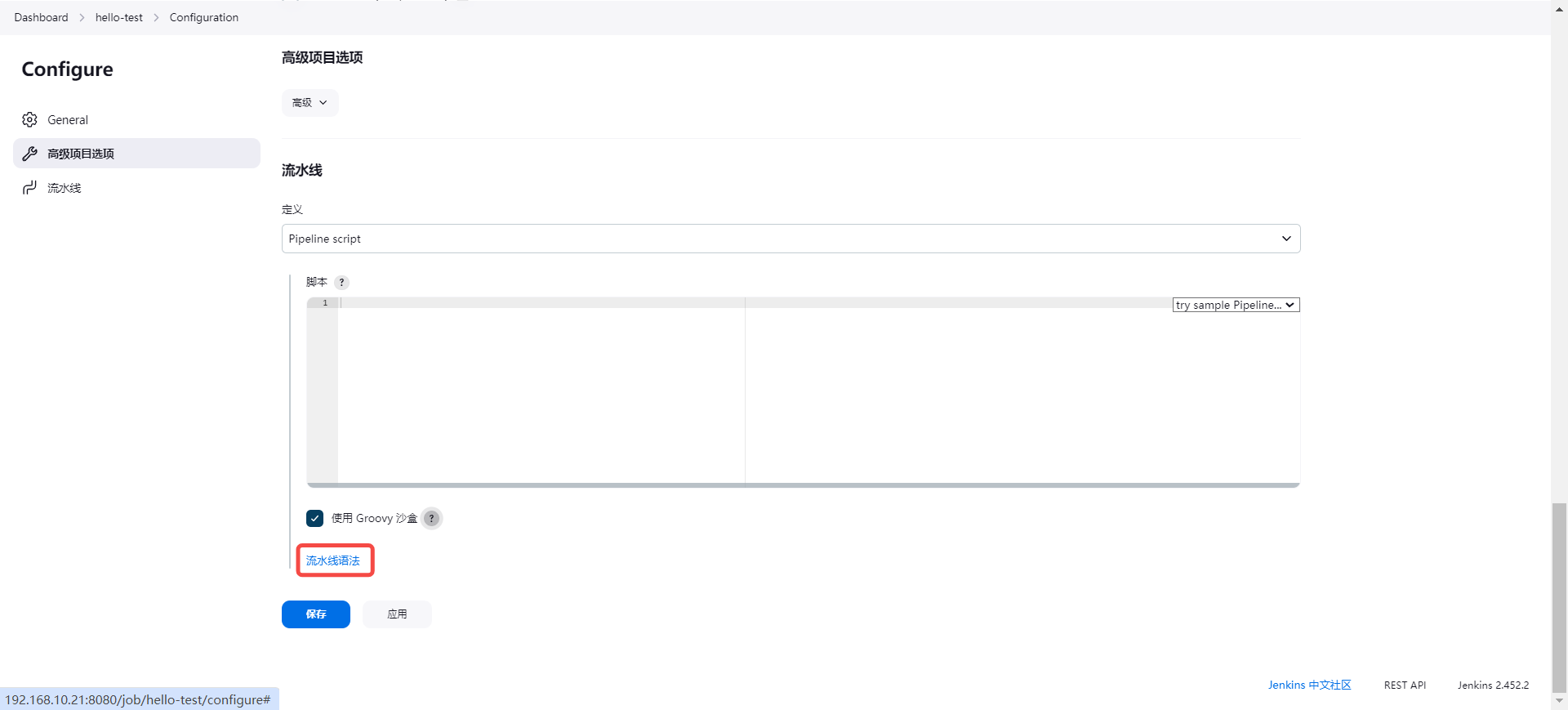Open help for Groovy sandbox option
The image size is (1568, 710).
coord(432,518)
